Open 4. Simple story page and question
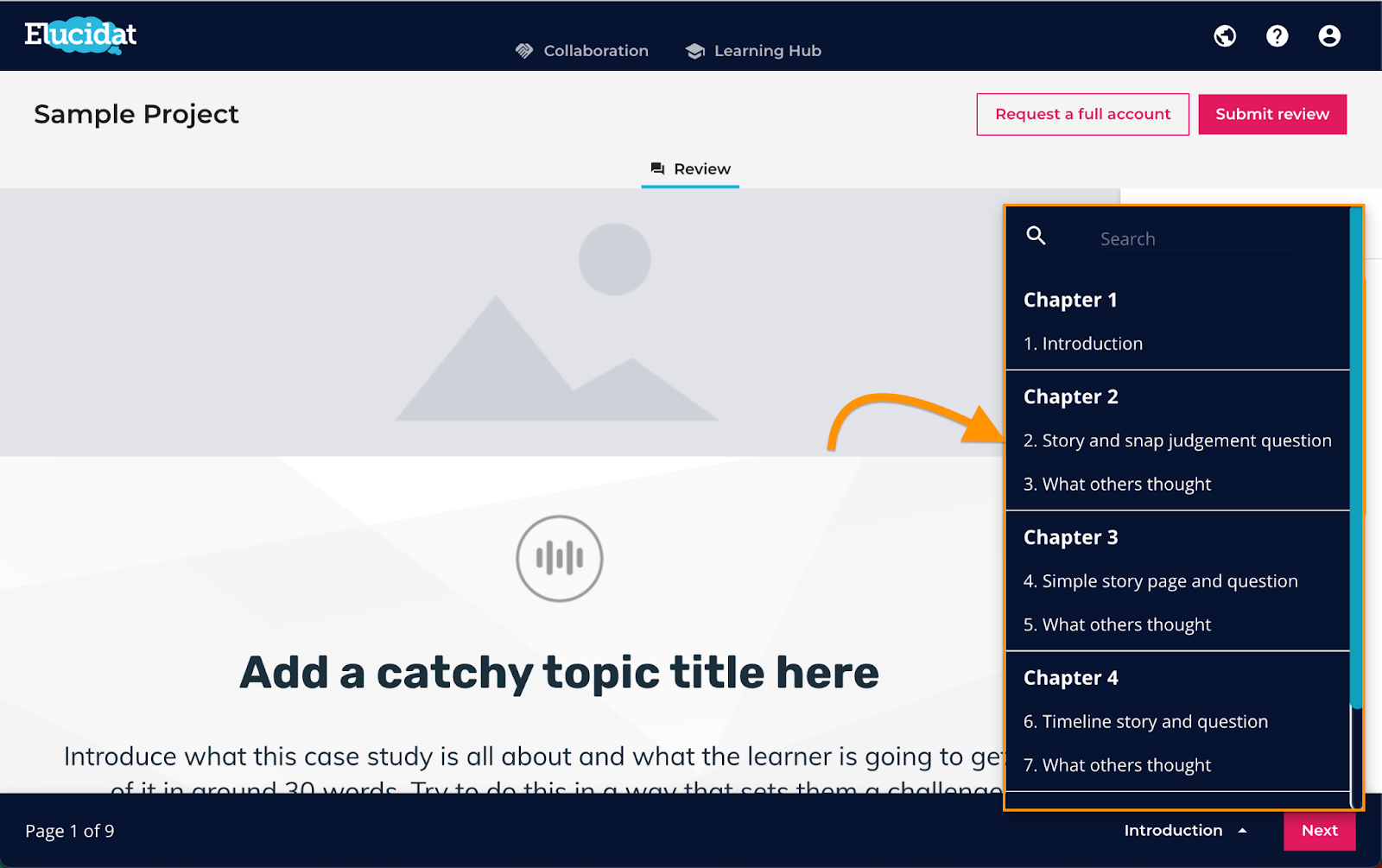The height and width of the screenshot is (868, 1382). pyautogui.click(x=1160, y=581)
